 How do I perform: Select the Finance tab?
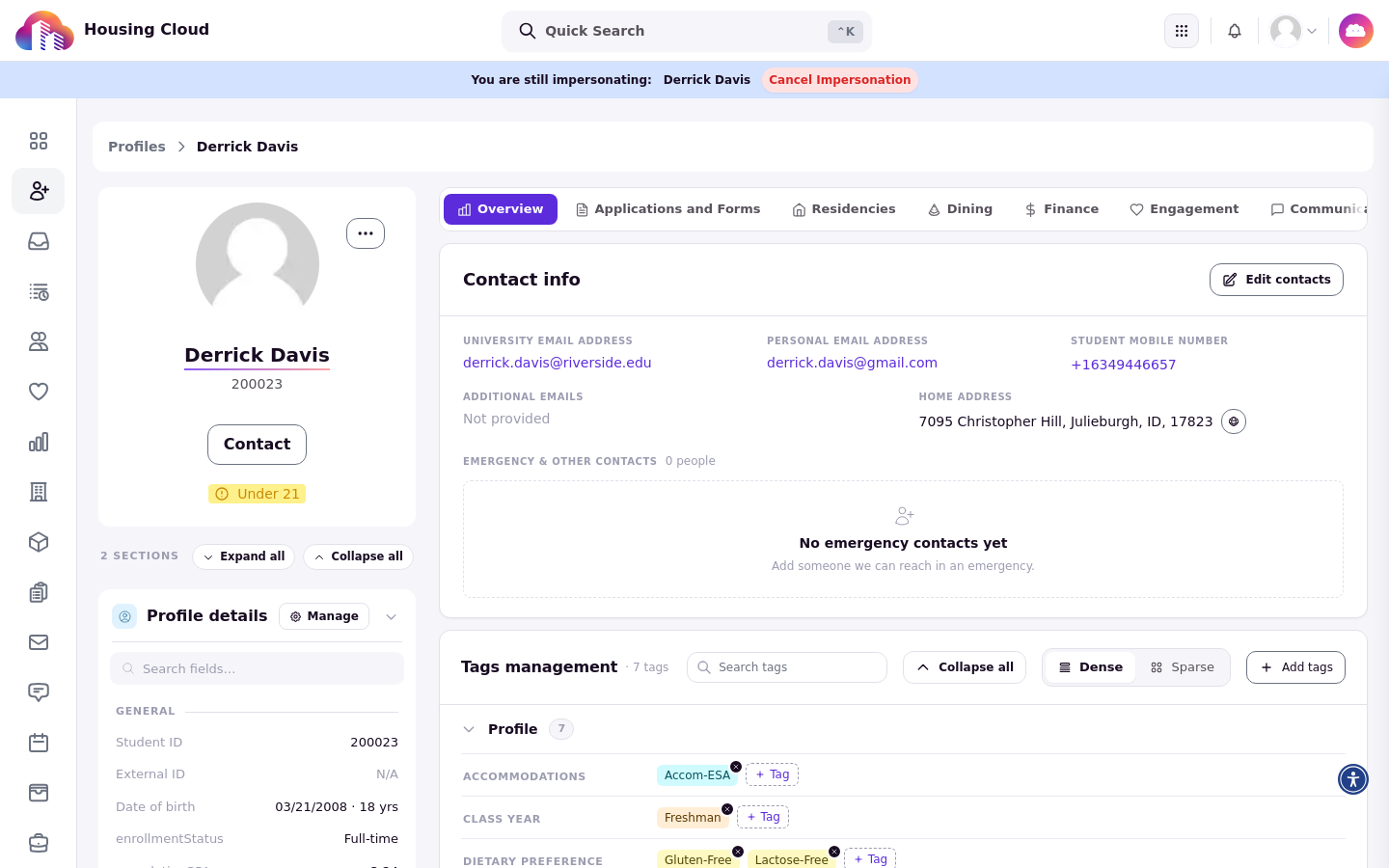click(1061, 209)
